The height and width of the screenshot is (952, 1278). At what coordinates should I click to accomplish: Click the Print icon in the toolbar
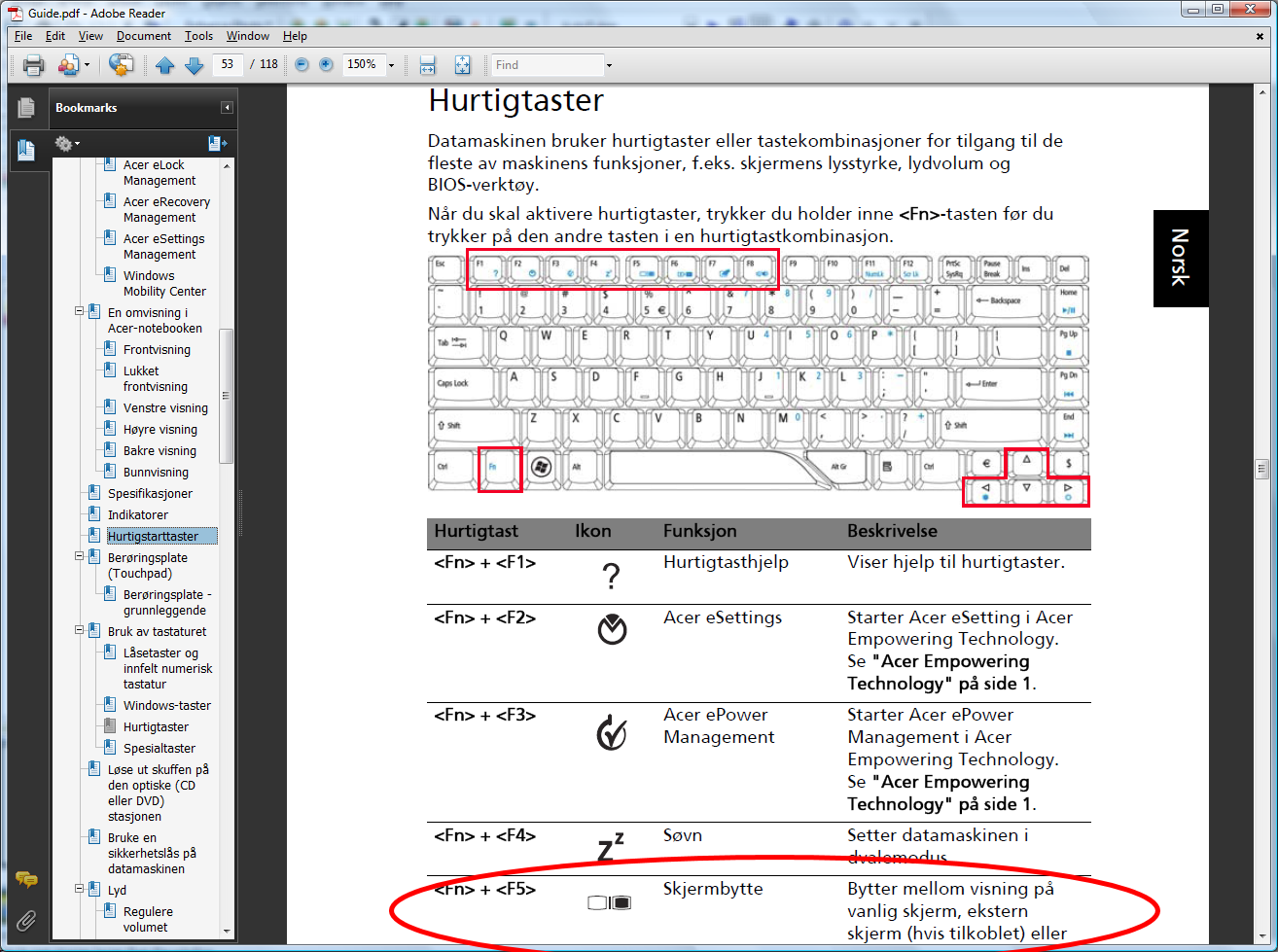34,65
